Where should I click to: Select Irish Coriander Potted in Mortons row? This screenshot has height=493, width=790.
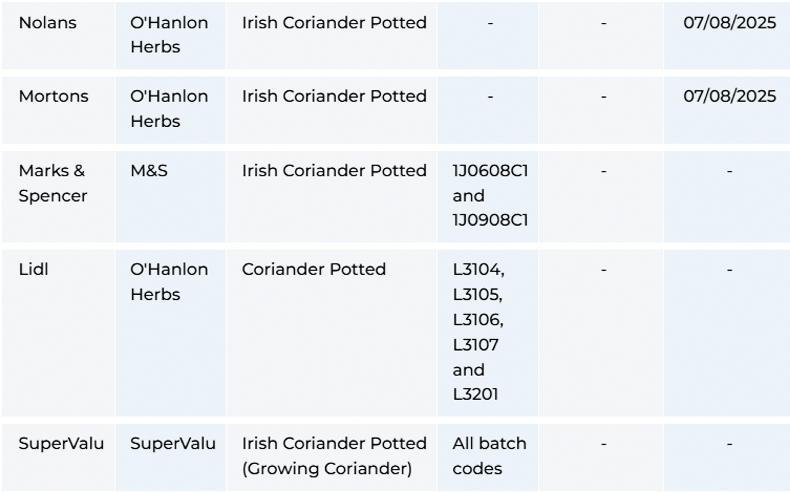tap(334, 97)
